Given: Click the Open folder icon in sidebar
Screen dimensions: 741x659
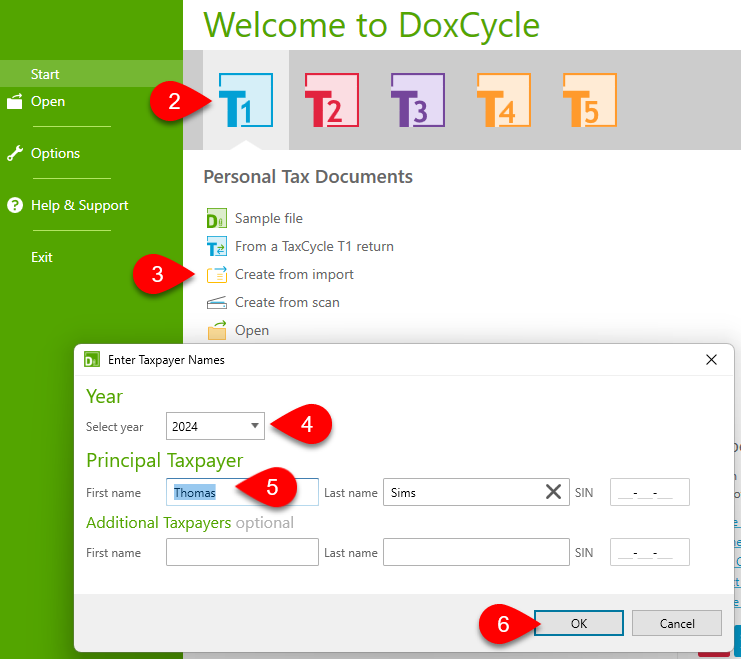Looking at the screenshot, I should (x=15, y=101).
